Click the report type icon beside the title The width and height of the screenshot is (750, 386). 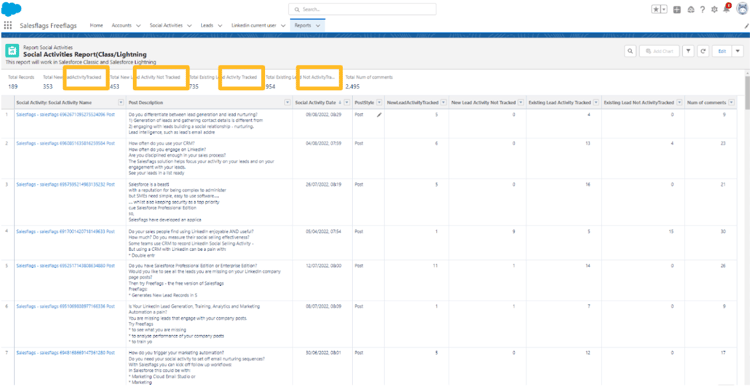[12, 51]
